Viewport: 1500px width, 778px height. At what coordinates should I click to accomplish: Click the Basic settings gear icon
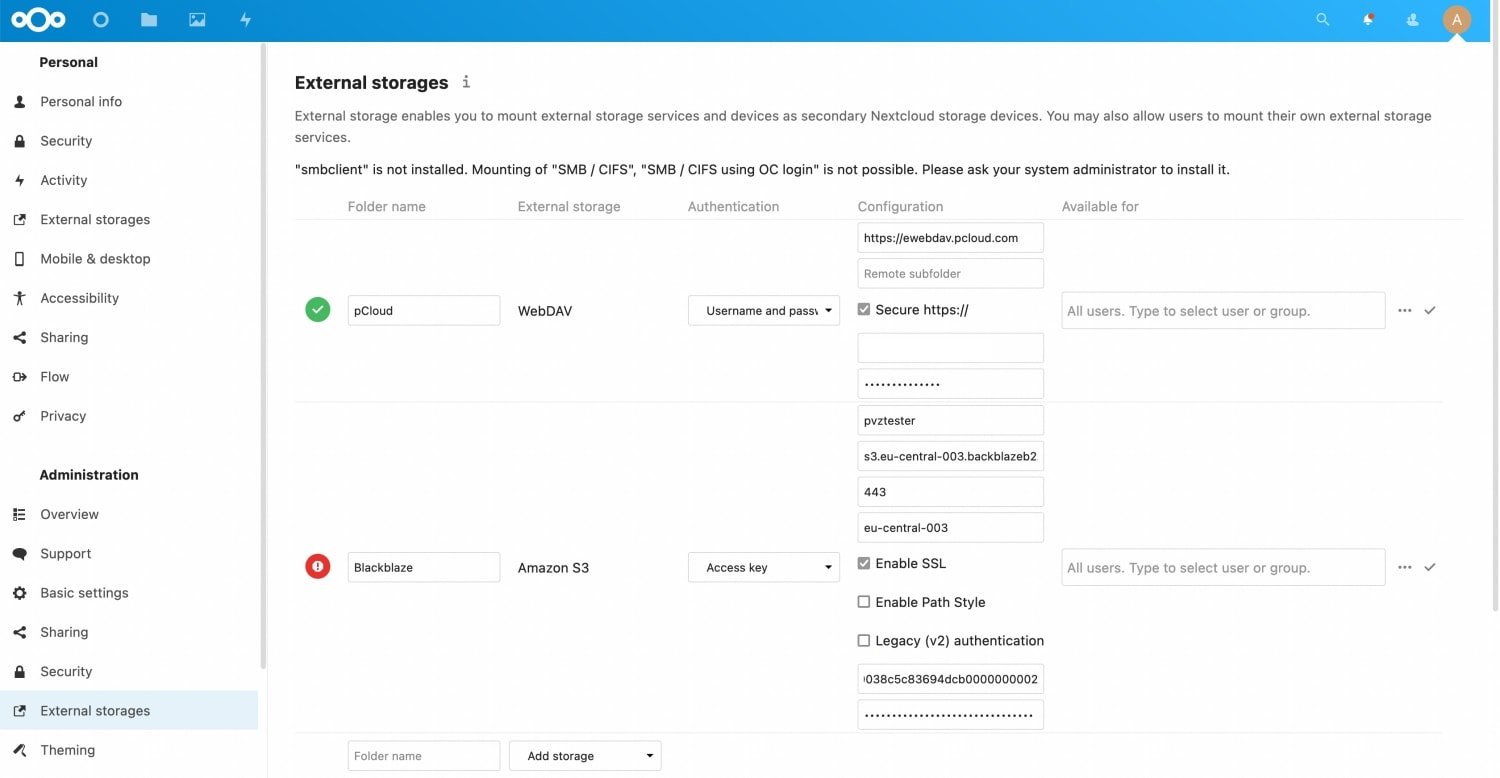click(19, 593)
